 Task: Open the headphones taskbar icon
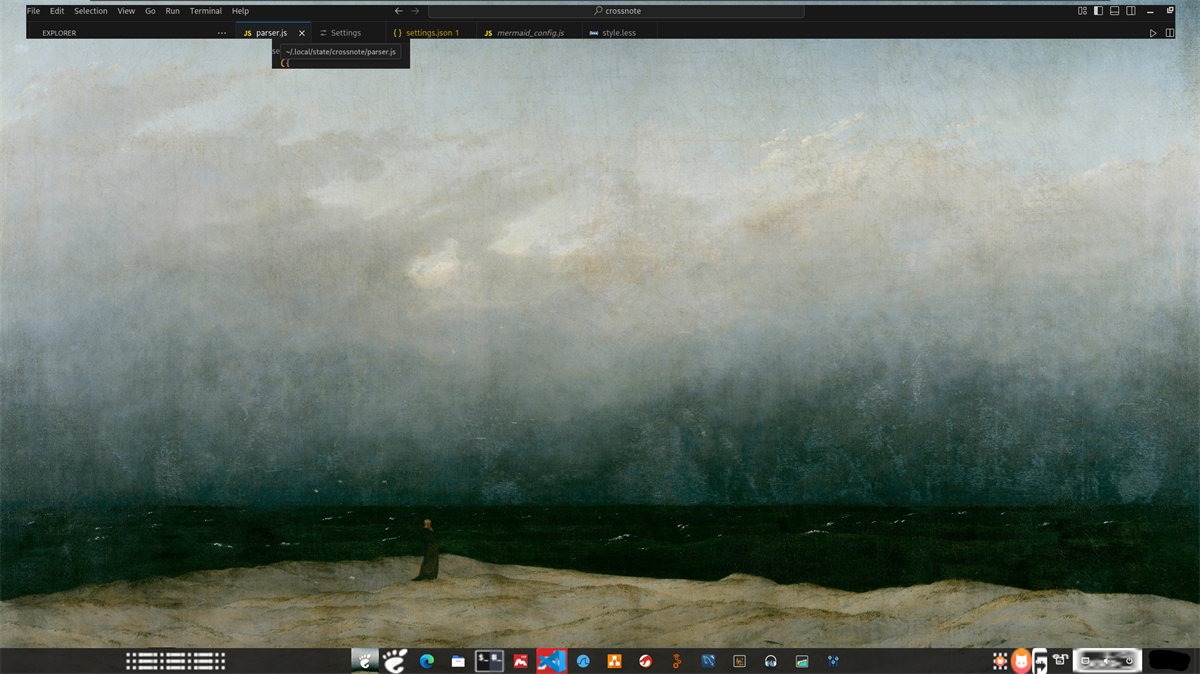[770, 661]
